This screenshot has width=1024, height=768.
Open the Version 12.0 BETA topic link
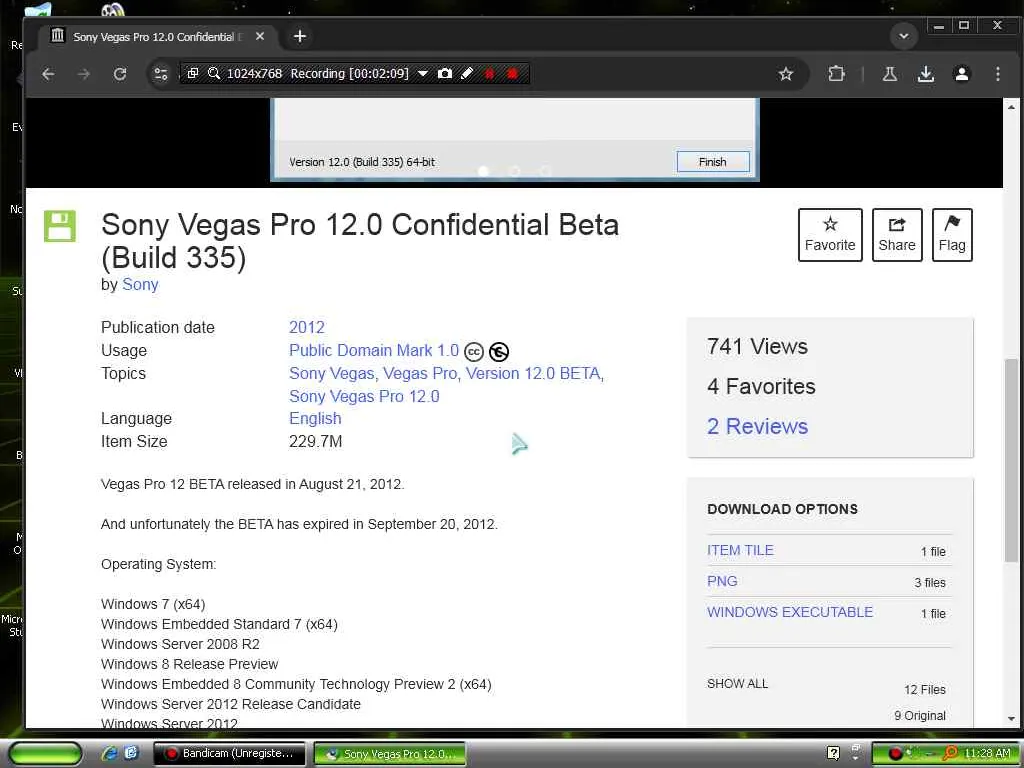click(535, 374)
